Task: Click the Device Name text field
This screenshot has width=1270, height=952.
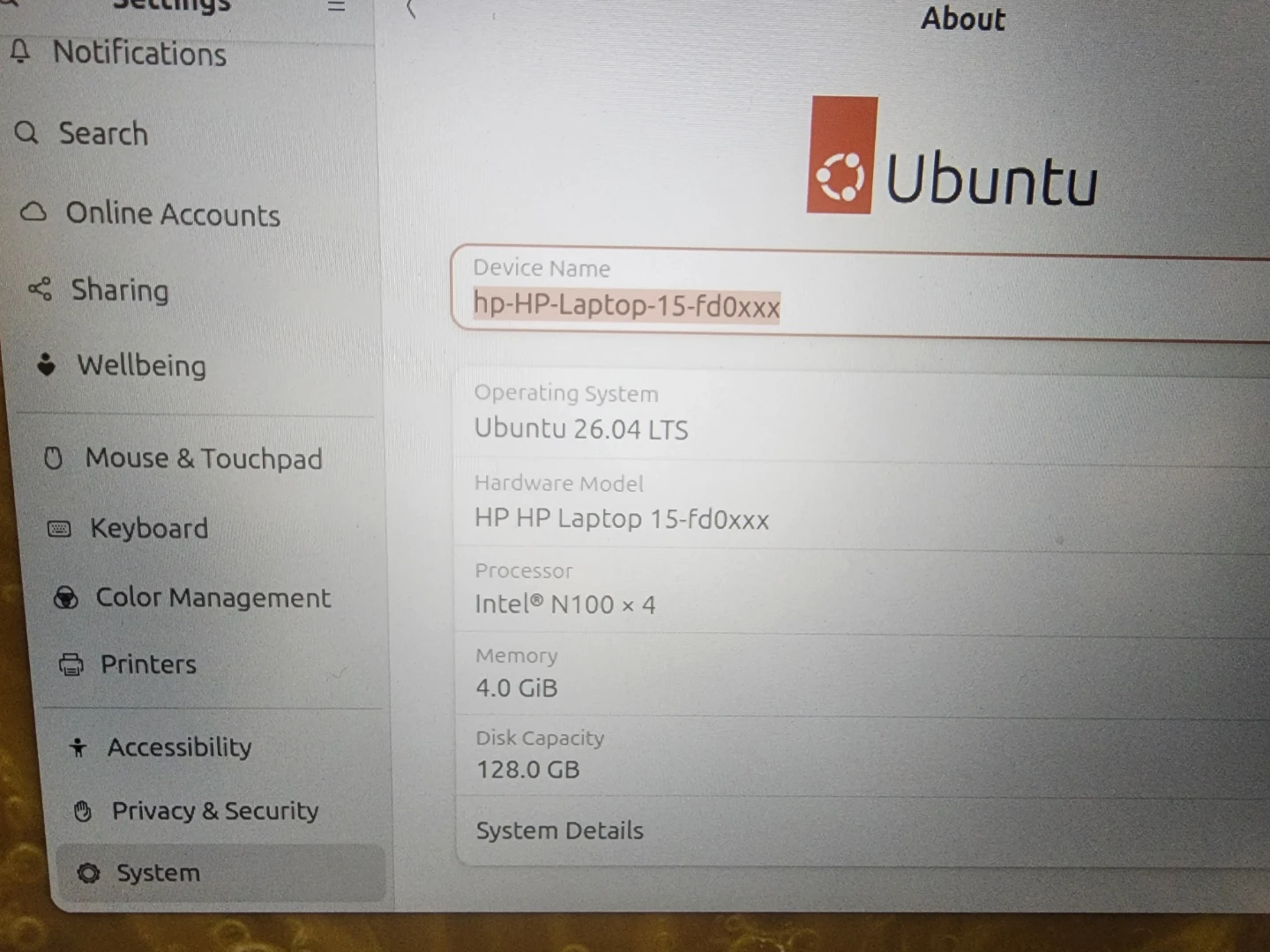Action: (860, 292)
